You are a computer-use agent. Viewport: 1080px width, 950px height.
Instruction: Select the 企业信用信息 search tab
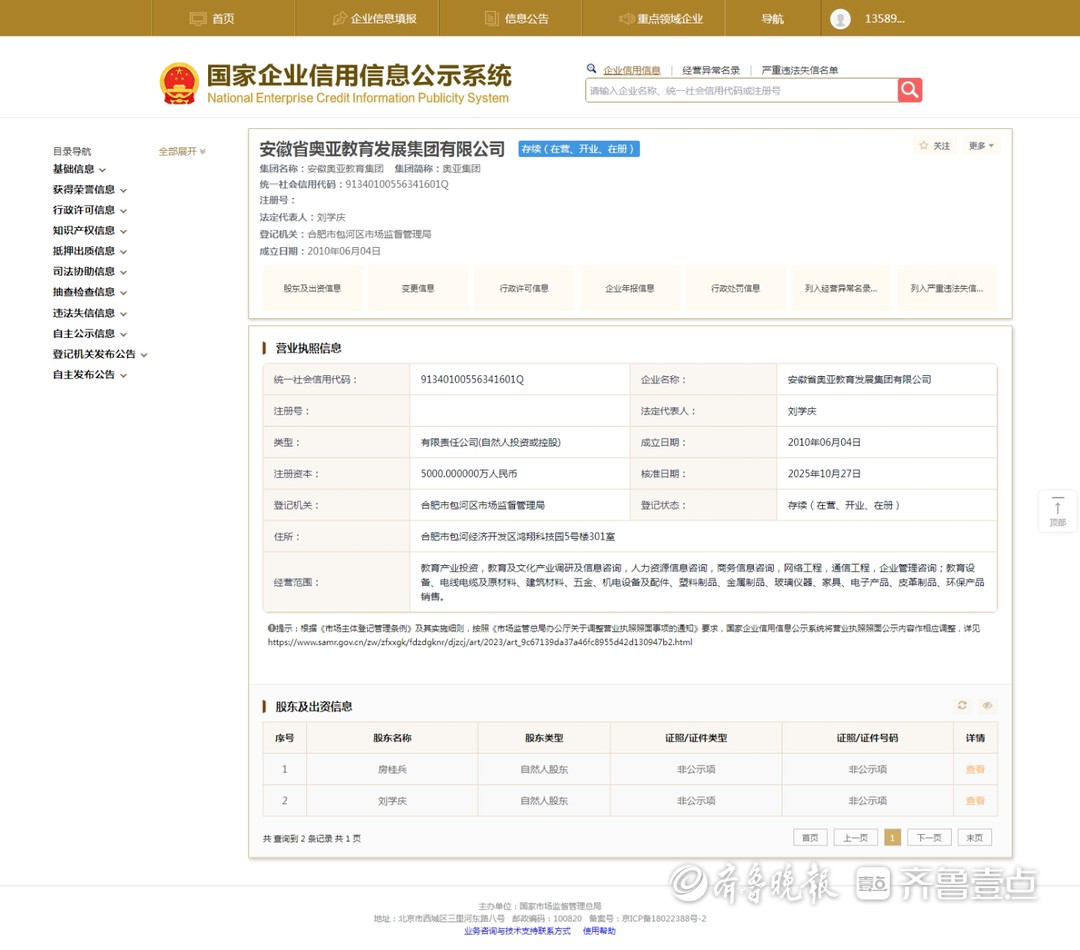click(632, 70)
